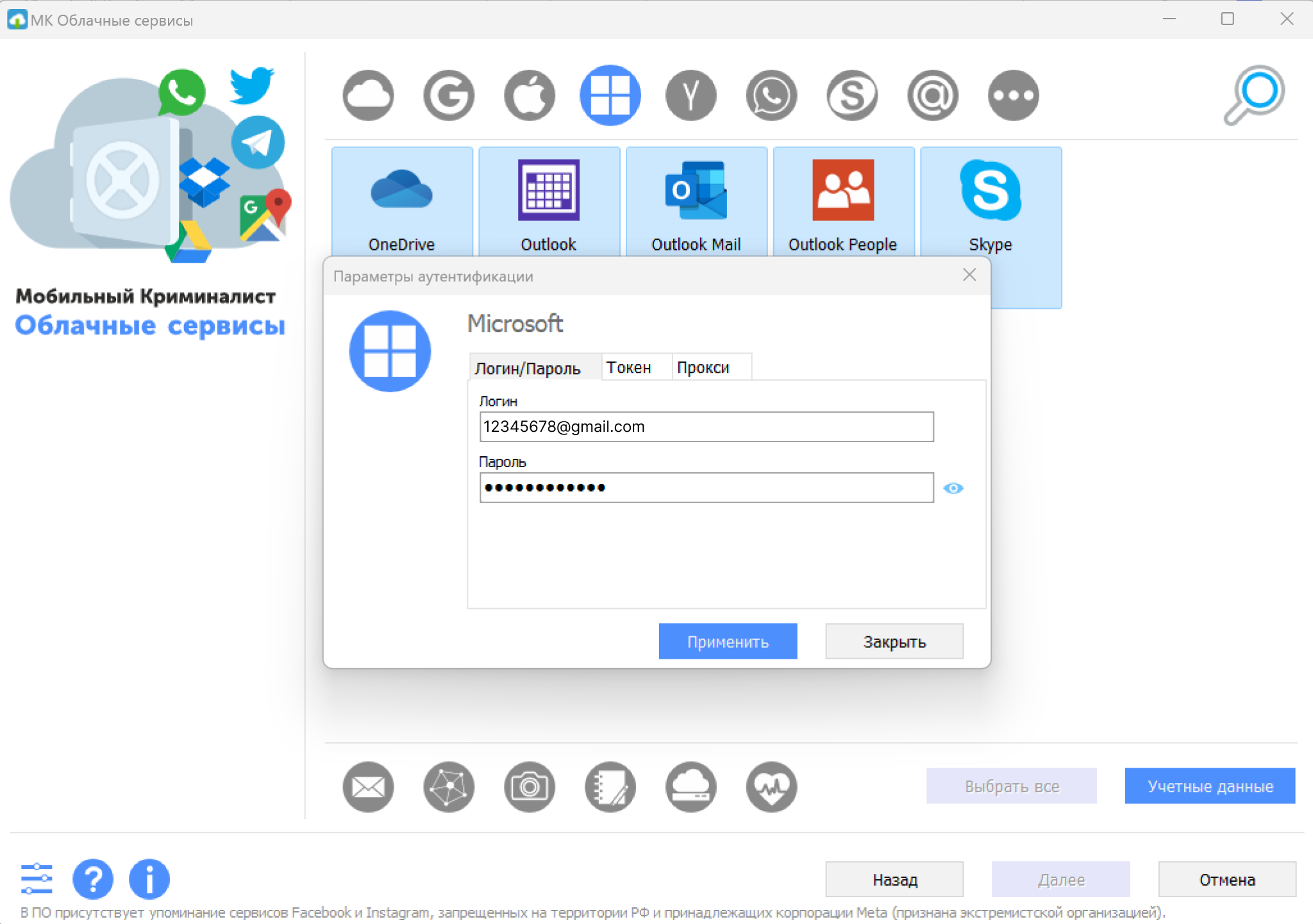The height and width of the screenshot is (924, 1313).
Task: Click the Отмена button
Action: pyautogui.click(x=1227, y=880)
